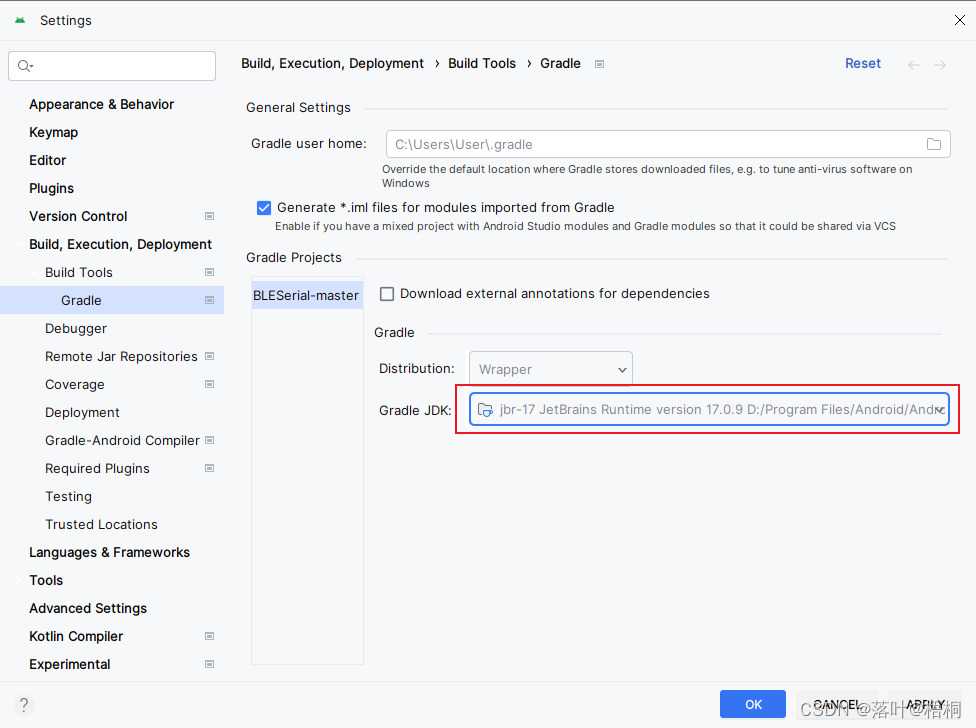Collapse the Build Tools node
976x728 pixels.
[34, 273]
